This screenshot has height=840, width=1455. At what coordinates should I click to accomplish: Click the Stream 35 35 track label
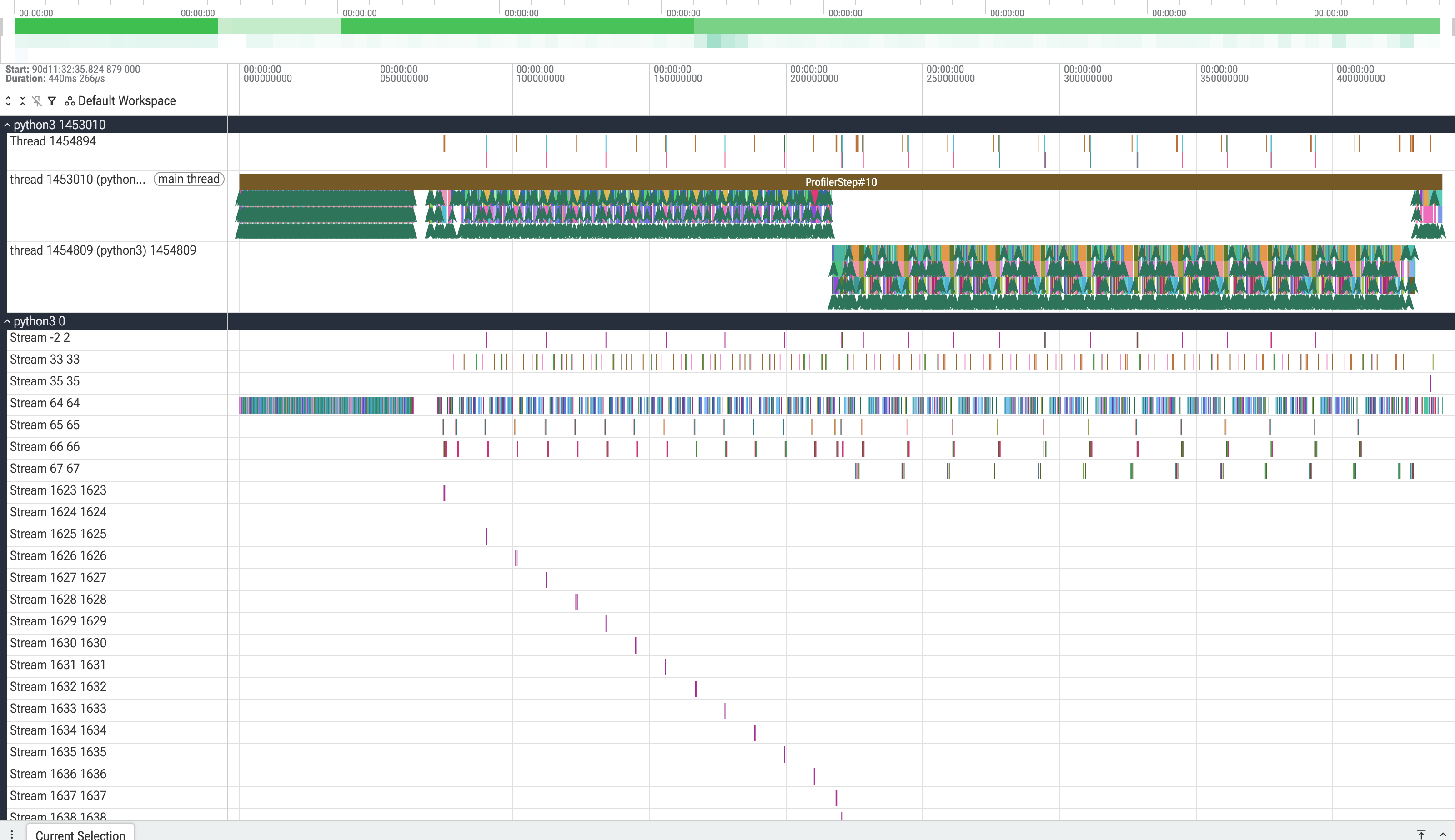(x=45, y=382)
